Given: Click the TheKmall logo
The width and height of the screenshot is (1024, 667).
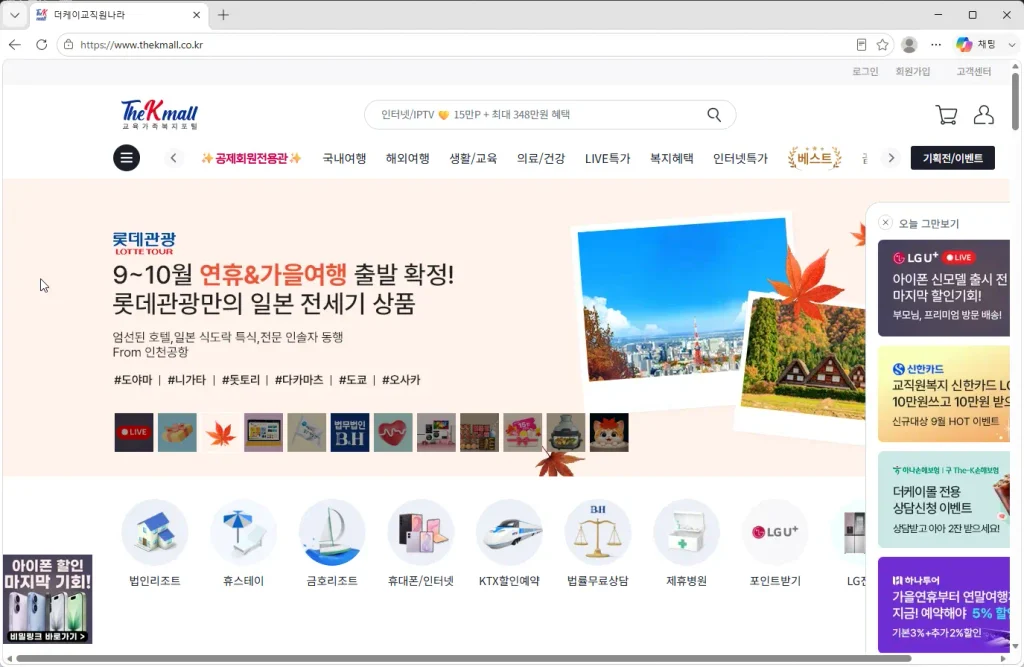Looking at the screenshot, I should click(x=159, y=114).
